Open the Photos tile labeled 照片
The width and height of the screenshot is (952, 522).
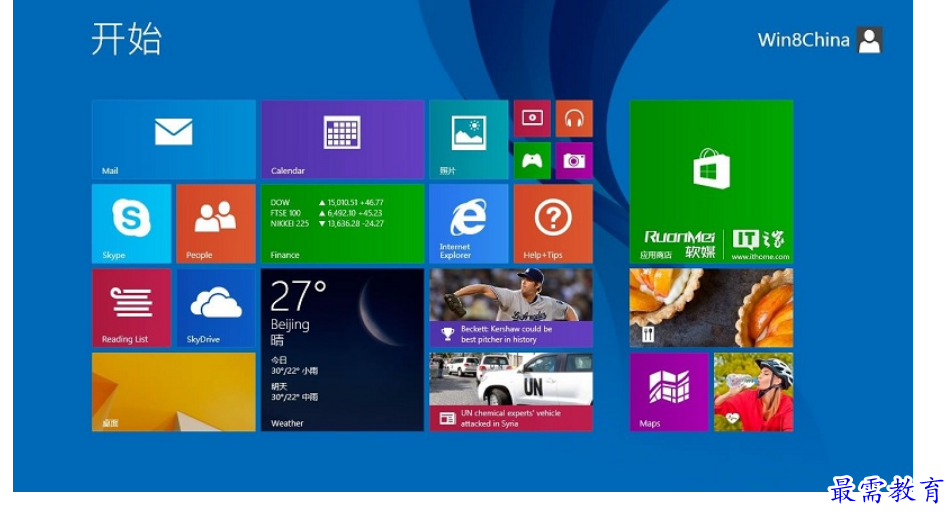pyautogui.click(x=469, y=140)
